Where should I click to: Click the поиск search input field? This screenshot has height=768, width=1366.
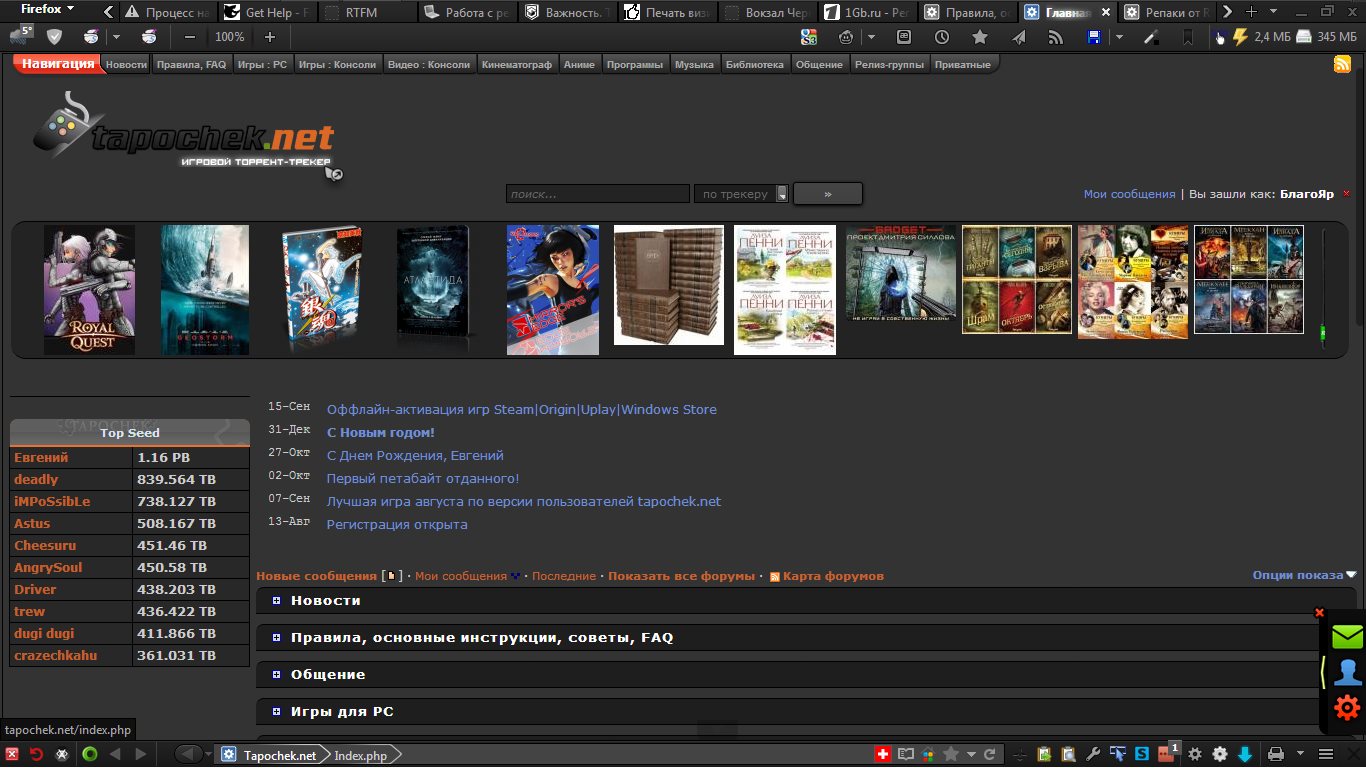(x=597, y=193)
